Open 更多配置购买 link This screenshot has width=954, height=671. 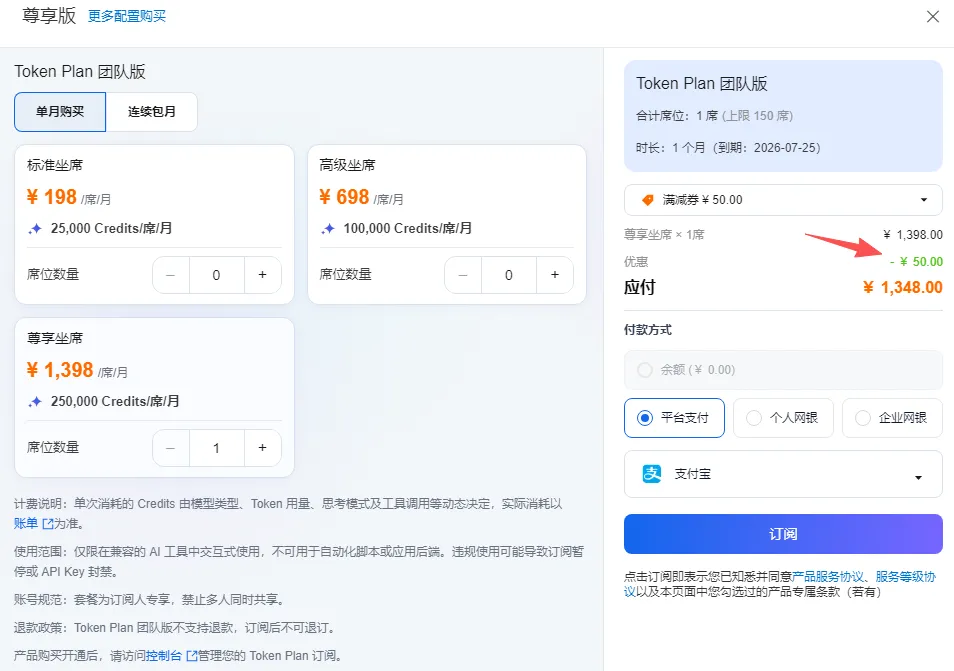[127, 16]
